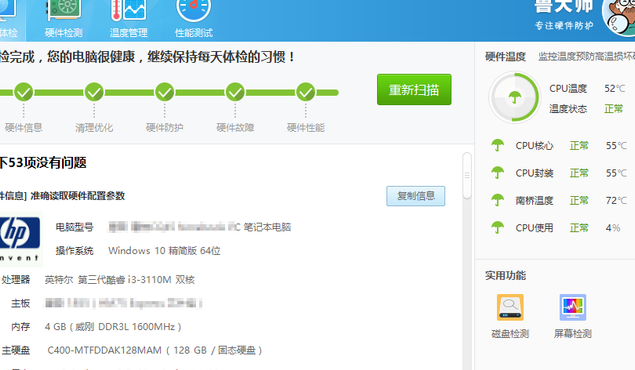This screenshot has height=370, width=635.
Task: Open the 屏幕检测 screen check tool
Action: [573, 316]
